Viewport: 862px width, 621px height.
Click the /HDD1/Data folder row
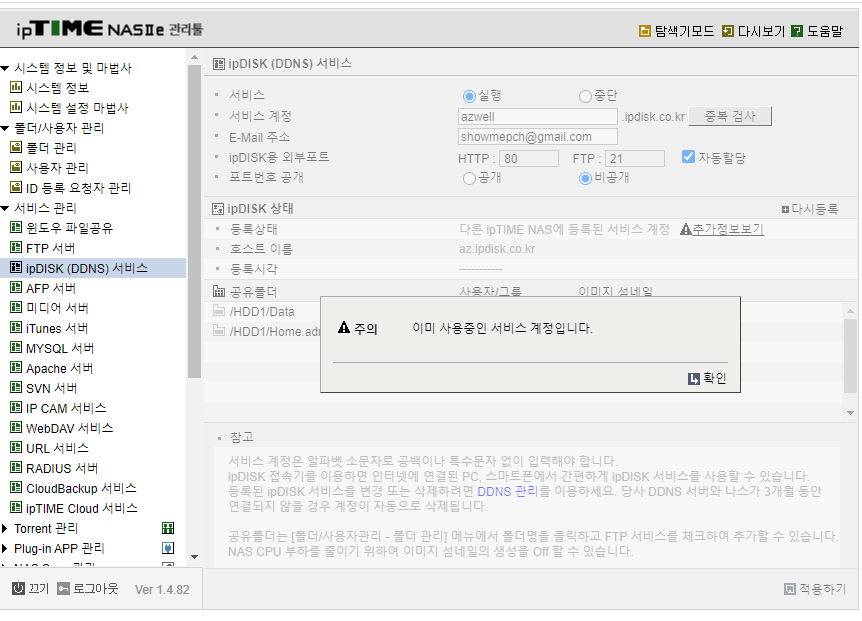(x=263, y=312)
